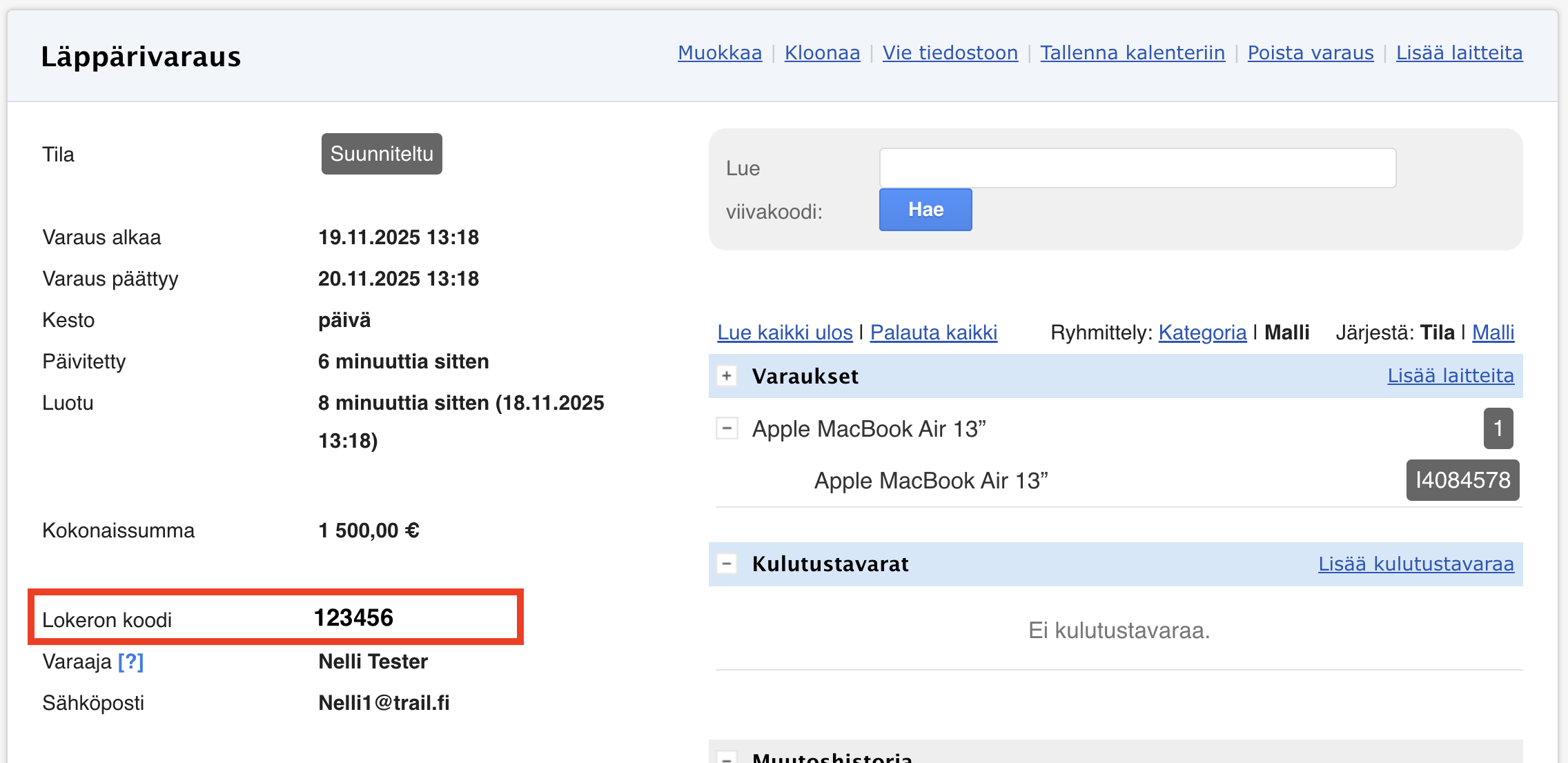Click the [?] help next to Varaaja

click(x=130, y=662)
